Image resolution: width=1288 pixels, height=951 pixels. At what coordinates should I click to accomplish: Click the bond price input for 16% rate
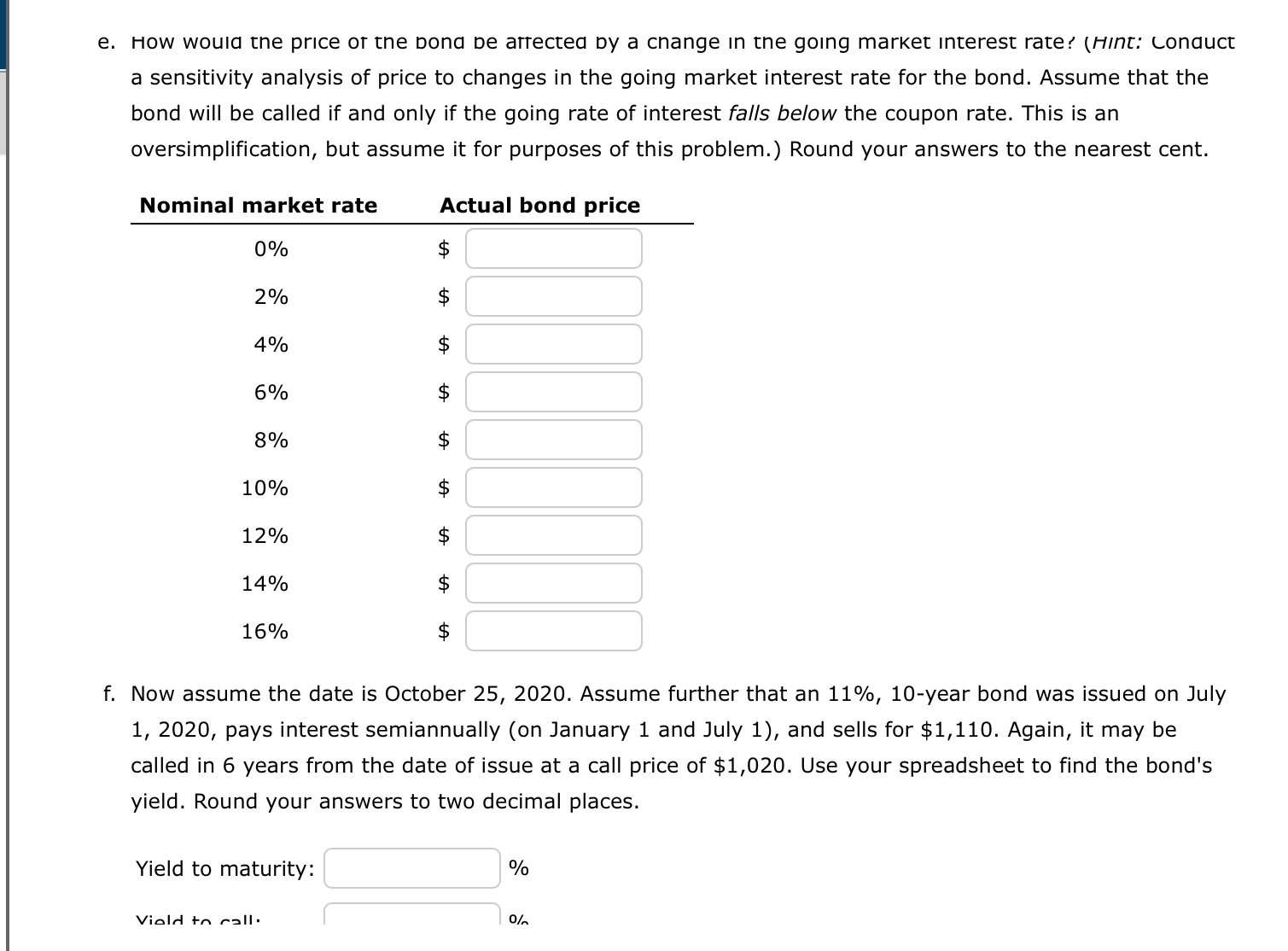point(553,631)
